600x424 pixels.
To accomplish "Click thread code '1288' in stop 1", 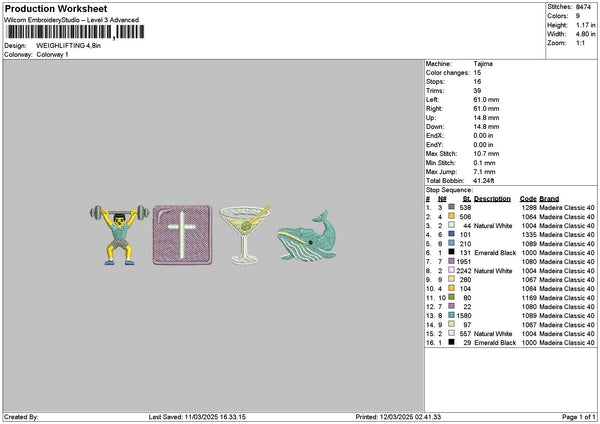I will tap(530, 208).
